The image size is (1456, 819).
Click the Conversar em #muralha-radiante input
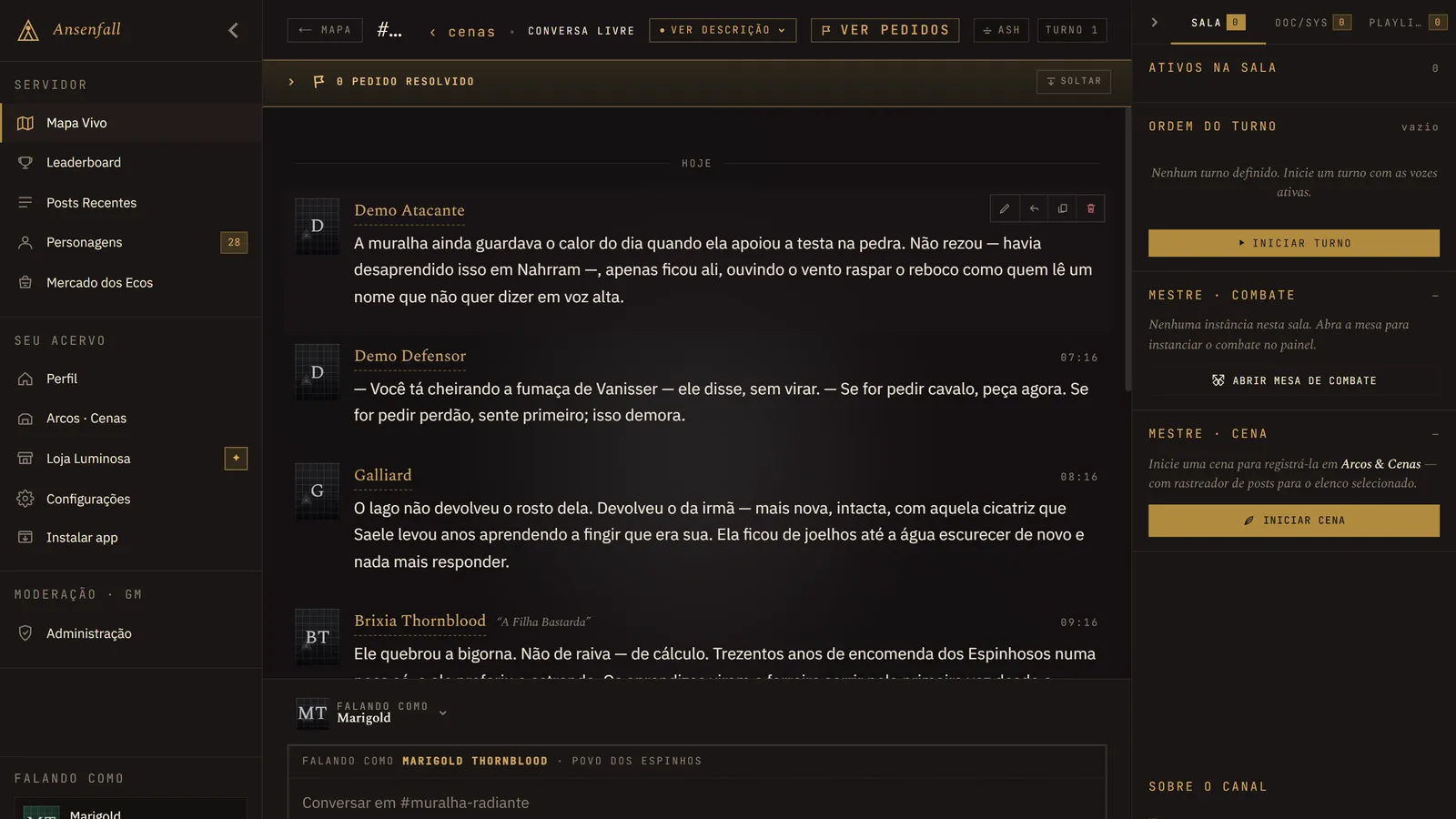tap(697, 803)
